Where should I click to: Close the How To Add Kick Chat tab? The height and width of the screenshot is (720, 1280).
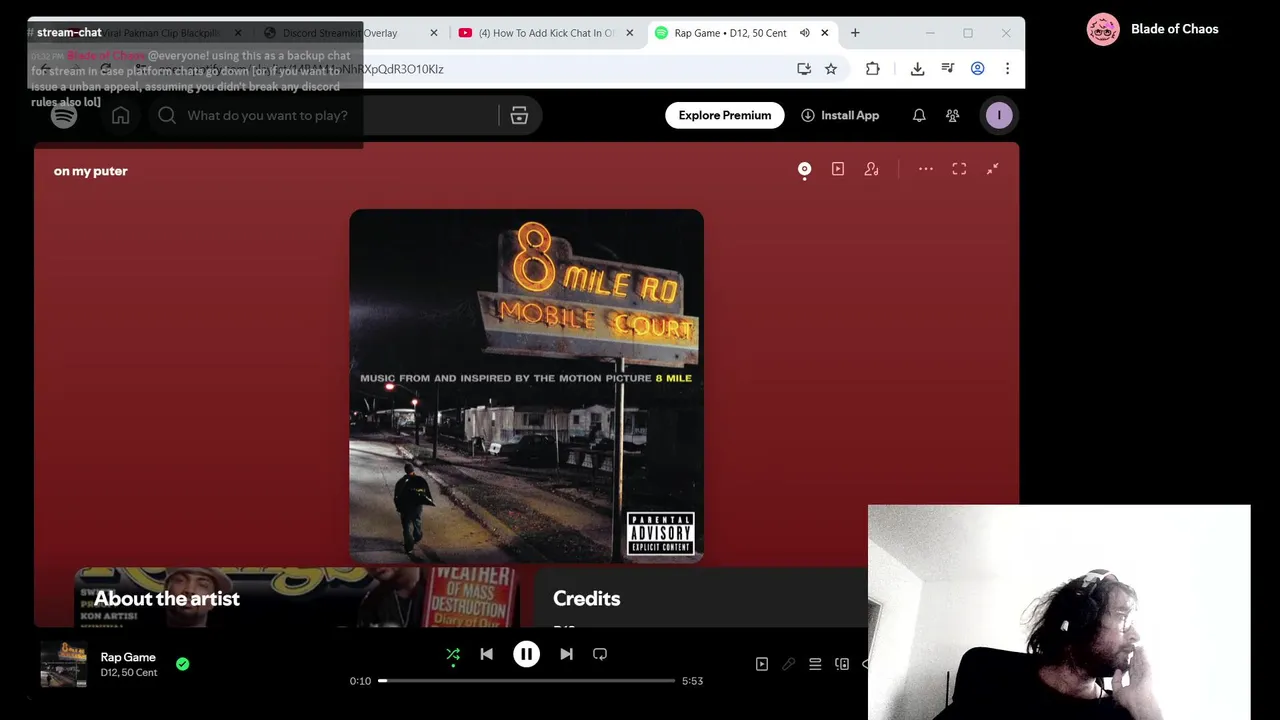630,33
